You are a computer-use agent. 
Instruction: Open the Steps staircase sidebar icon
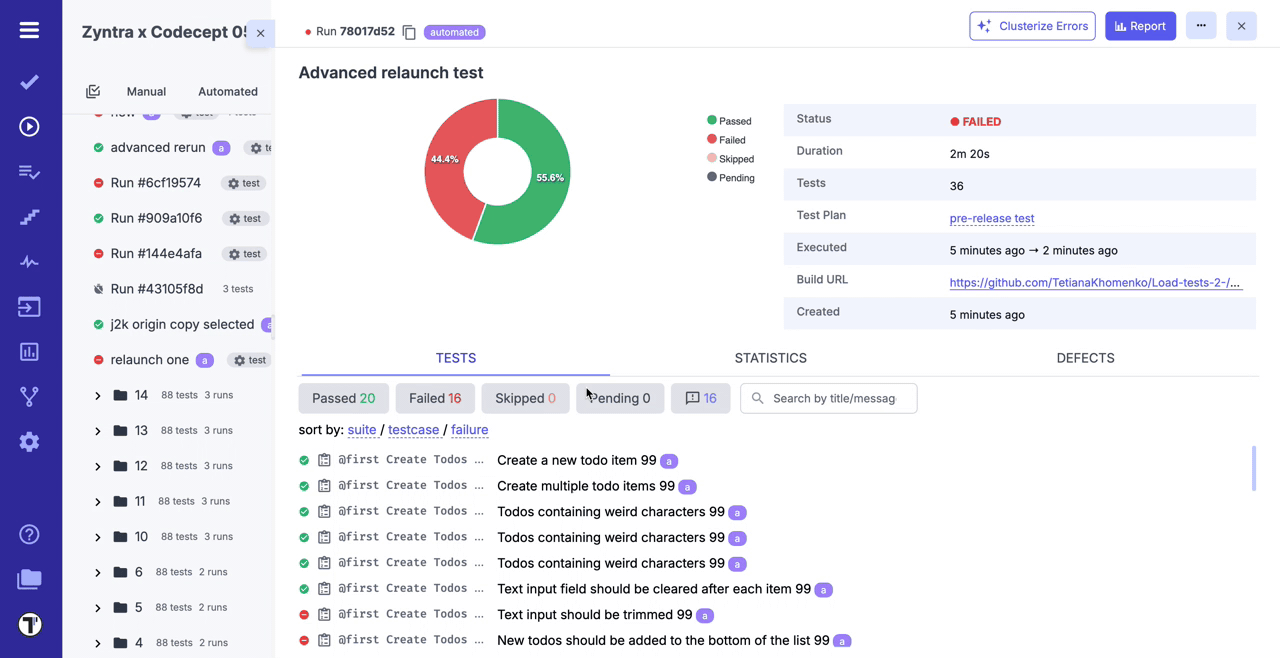click(x=29, y=217)
